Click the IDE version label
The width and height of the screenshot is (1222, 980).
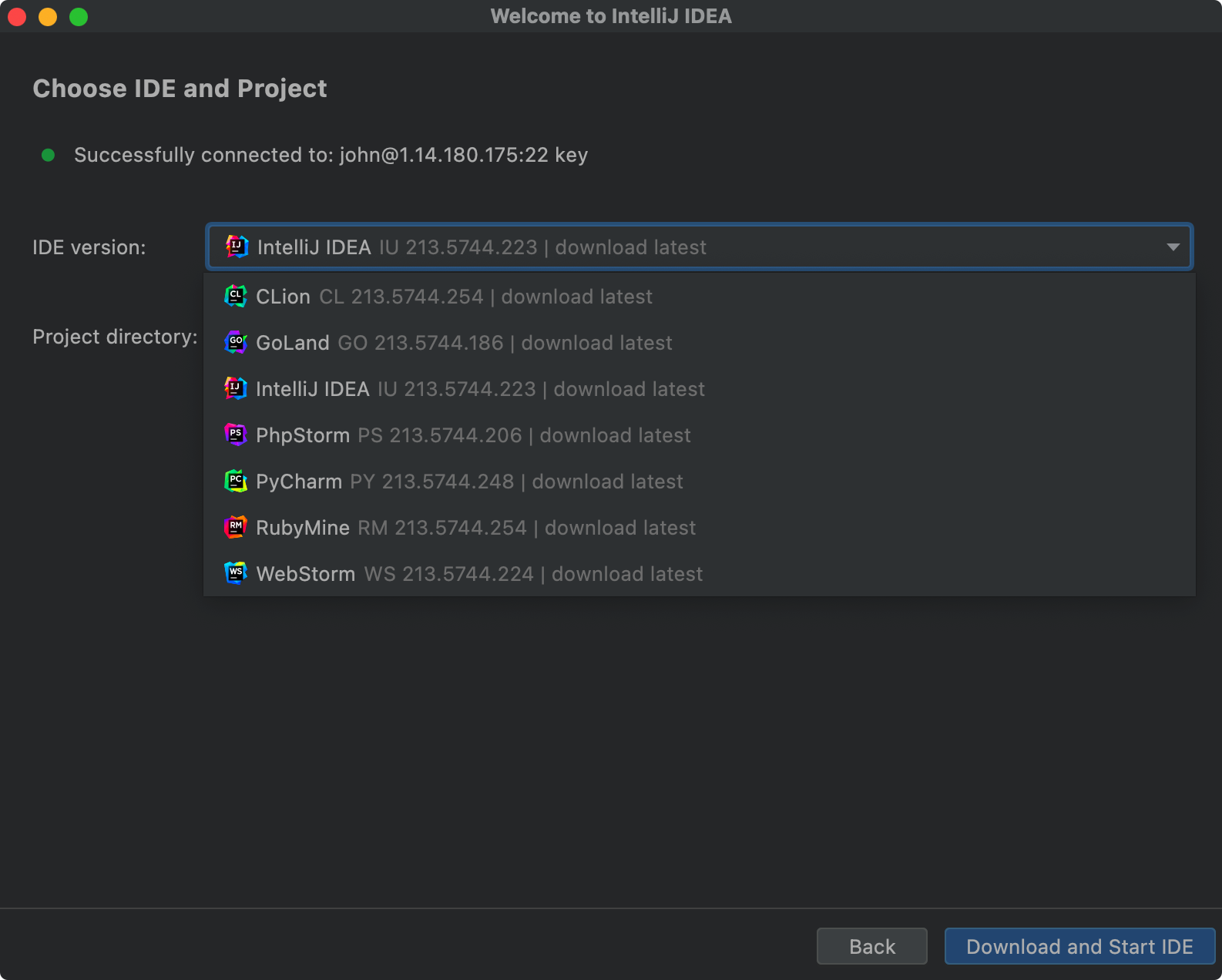(89, 247)
